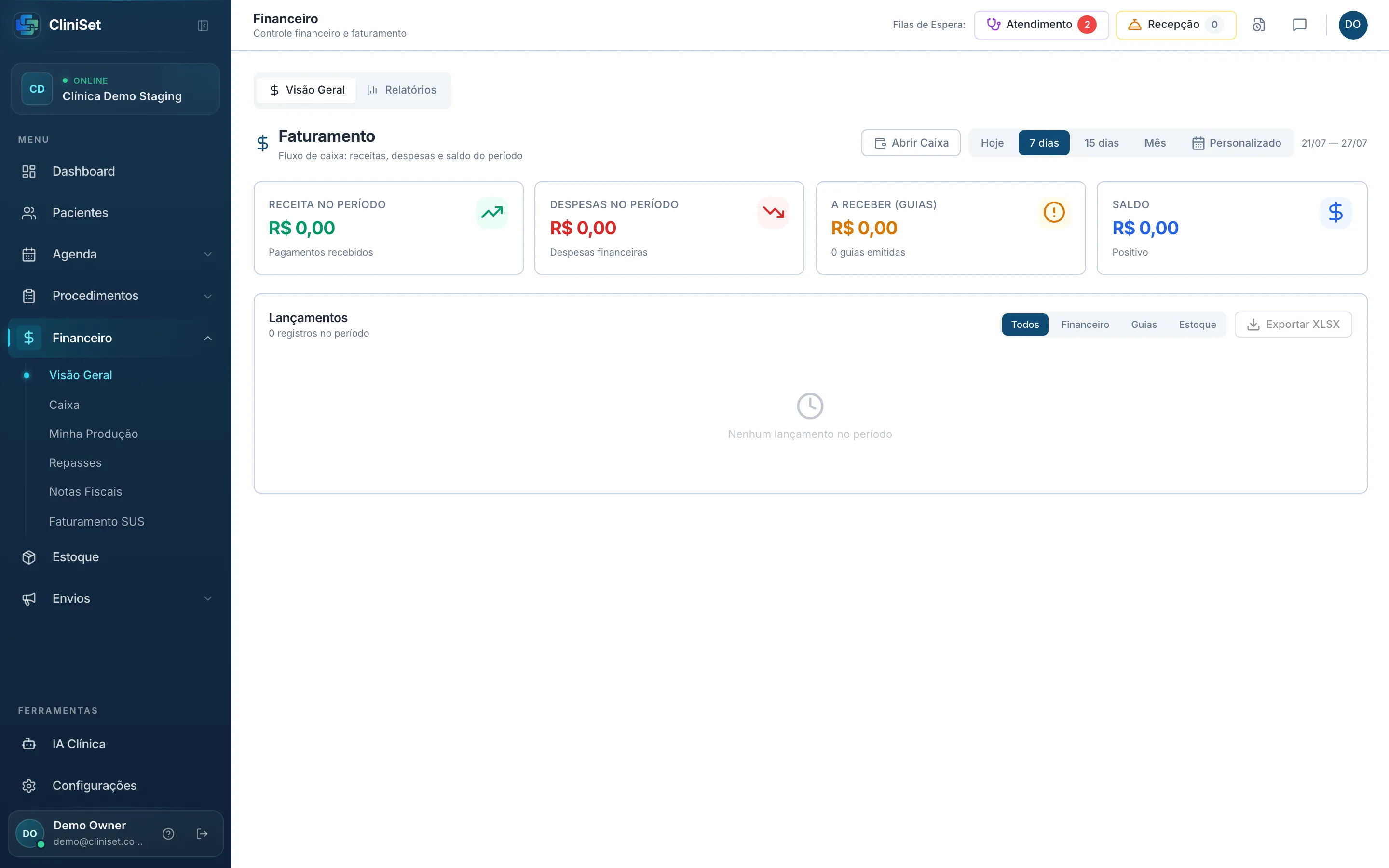Expand the Agenda submenu chevron
This screenshot has width=1389, height=868.
(208, 254)
